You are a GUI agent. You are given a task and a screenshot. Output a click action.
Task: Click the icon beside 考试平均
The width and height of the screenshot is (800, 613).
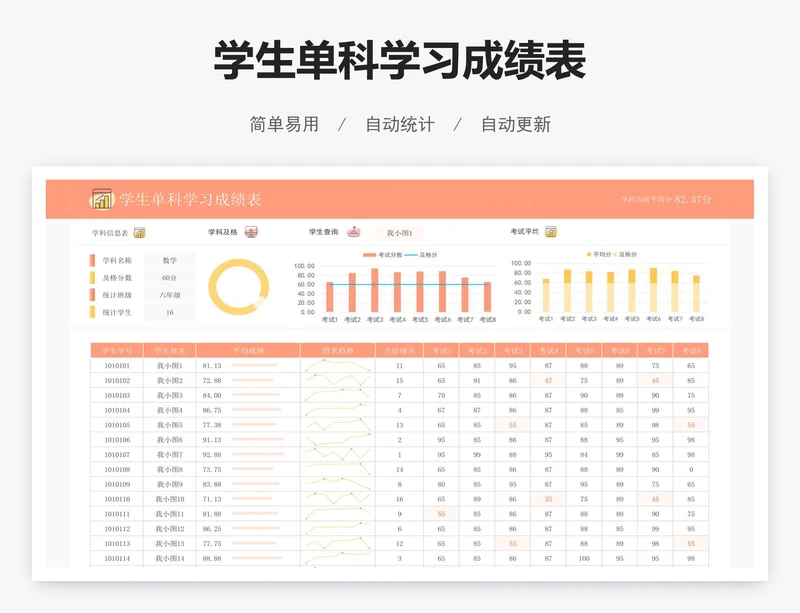[x=551, y=232]
